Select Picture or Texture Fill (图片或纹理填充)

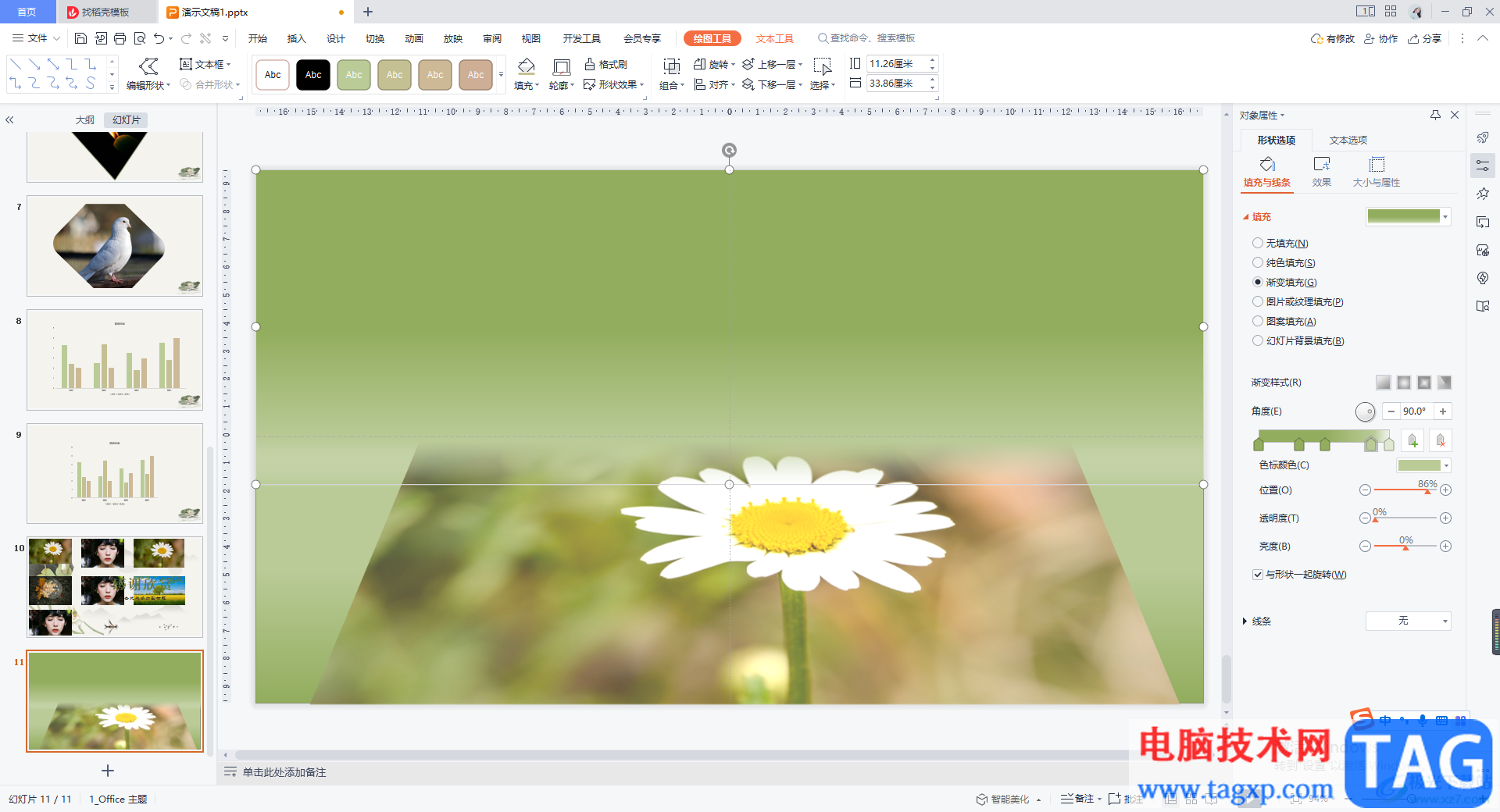(x=1258, y=301)
